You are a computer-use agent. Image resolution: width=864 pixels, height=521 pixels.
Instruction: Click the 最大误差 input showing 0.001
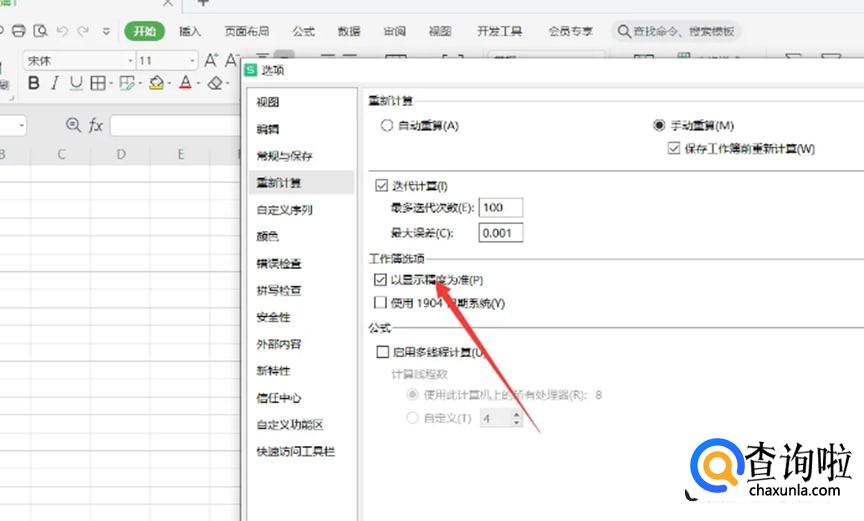click(501, 233)
